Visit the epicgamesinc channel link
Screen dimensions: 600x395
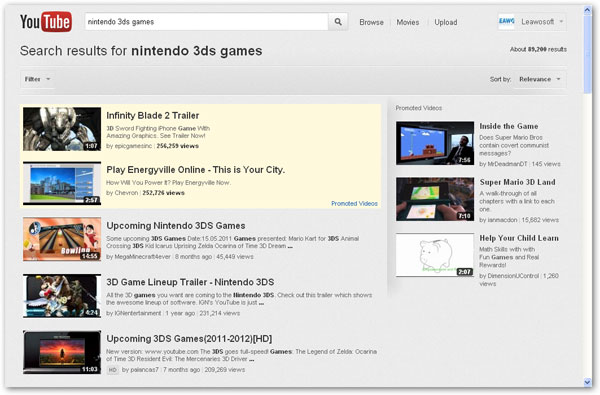(x=134, y=146)
